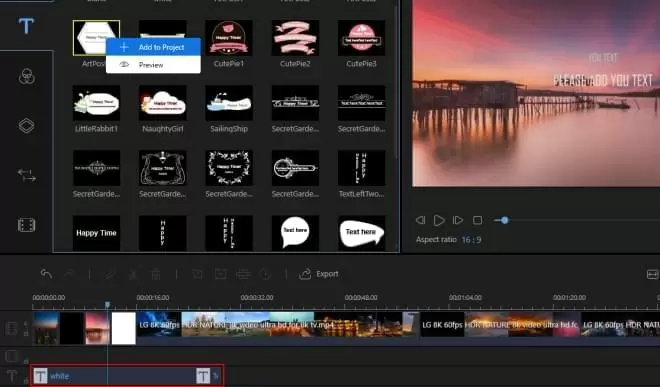Choose Preview from the context menu
The height and width of the screenshot is (387, 660).
point(153,64)
